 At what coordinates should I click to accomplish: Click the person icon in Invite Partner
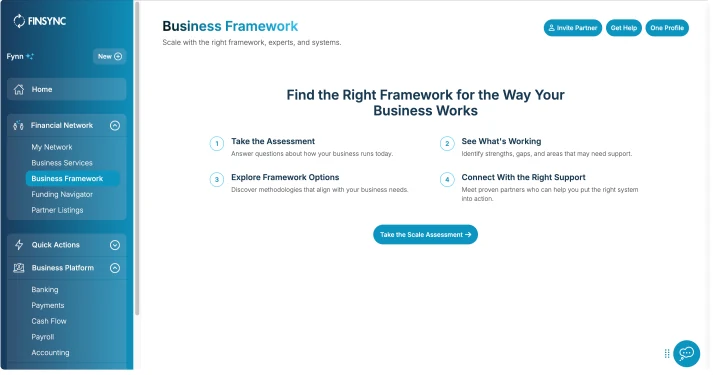[552, 28]
